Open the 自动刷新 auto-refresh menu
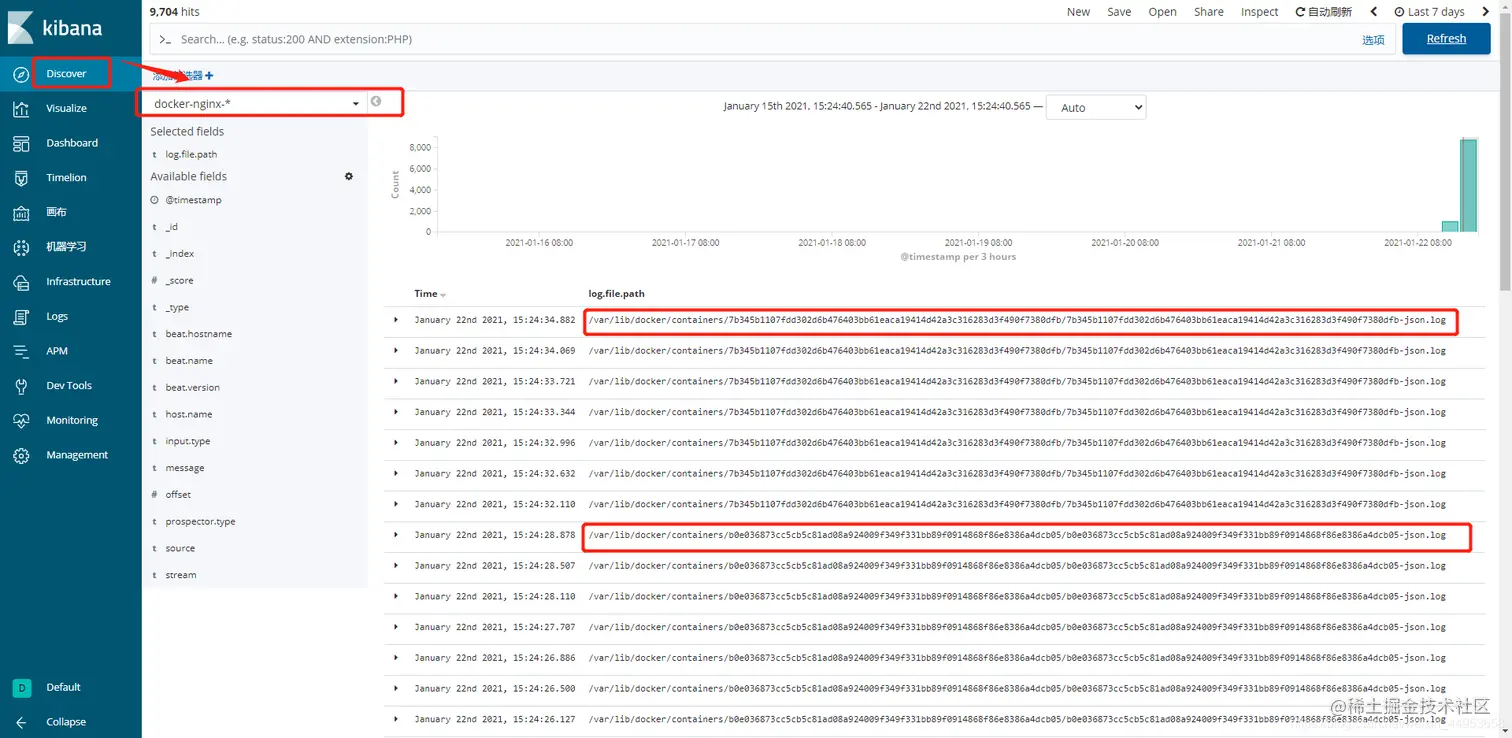Image resolution: width=1512 pixels, height=738 pixels. pos(1323,12)
